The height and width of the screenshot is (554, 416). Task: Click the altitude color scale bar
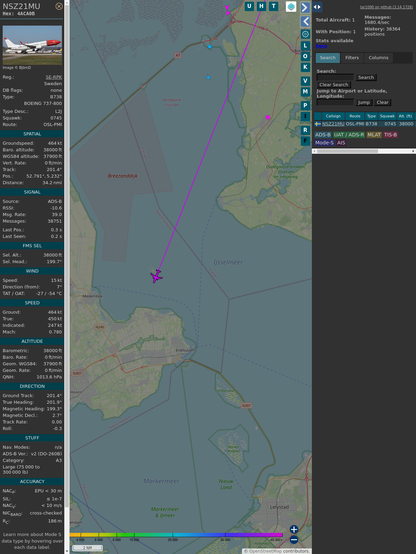176,535
